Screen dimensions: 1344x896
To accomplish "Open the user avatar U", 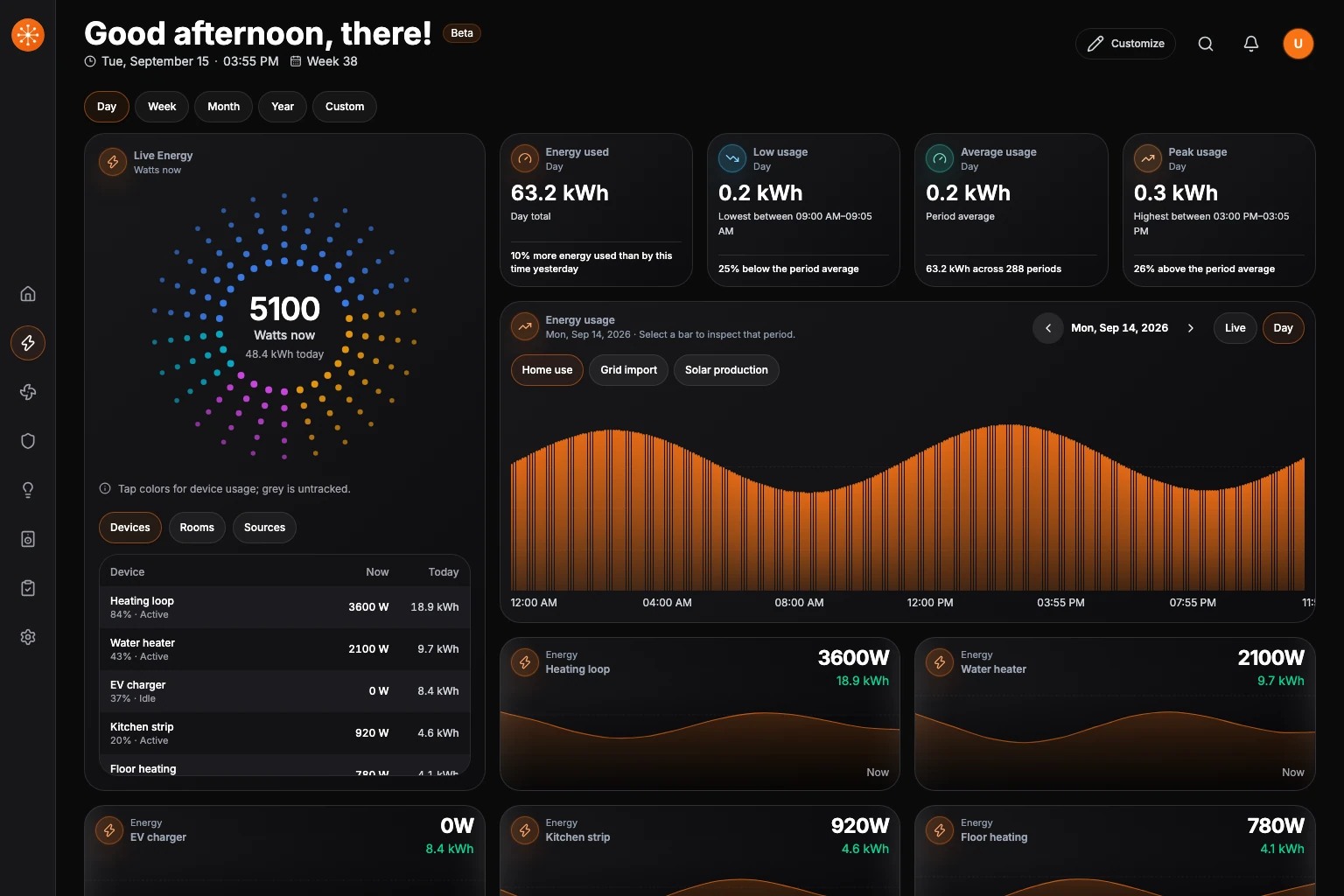I will pyautogui.click(x=1298, y=44).
